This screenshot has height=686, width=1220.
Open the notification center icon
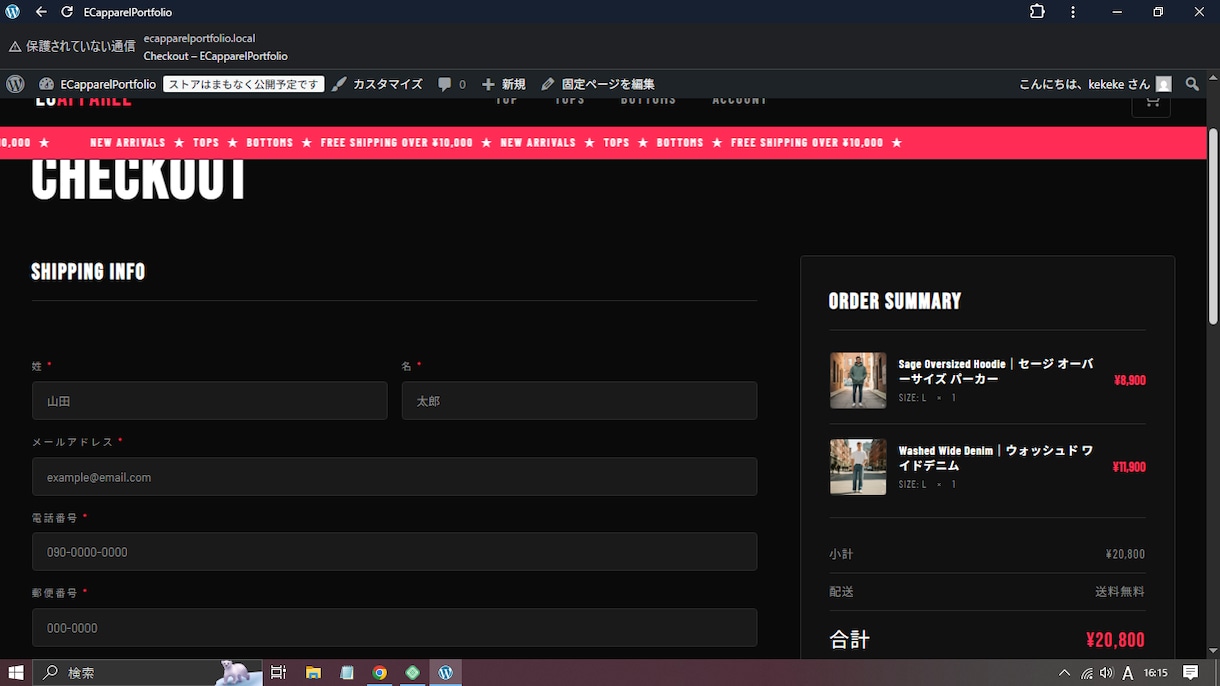(x=1191, y=673)
